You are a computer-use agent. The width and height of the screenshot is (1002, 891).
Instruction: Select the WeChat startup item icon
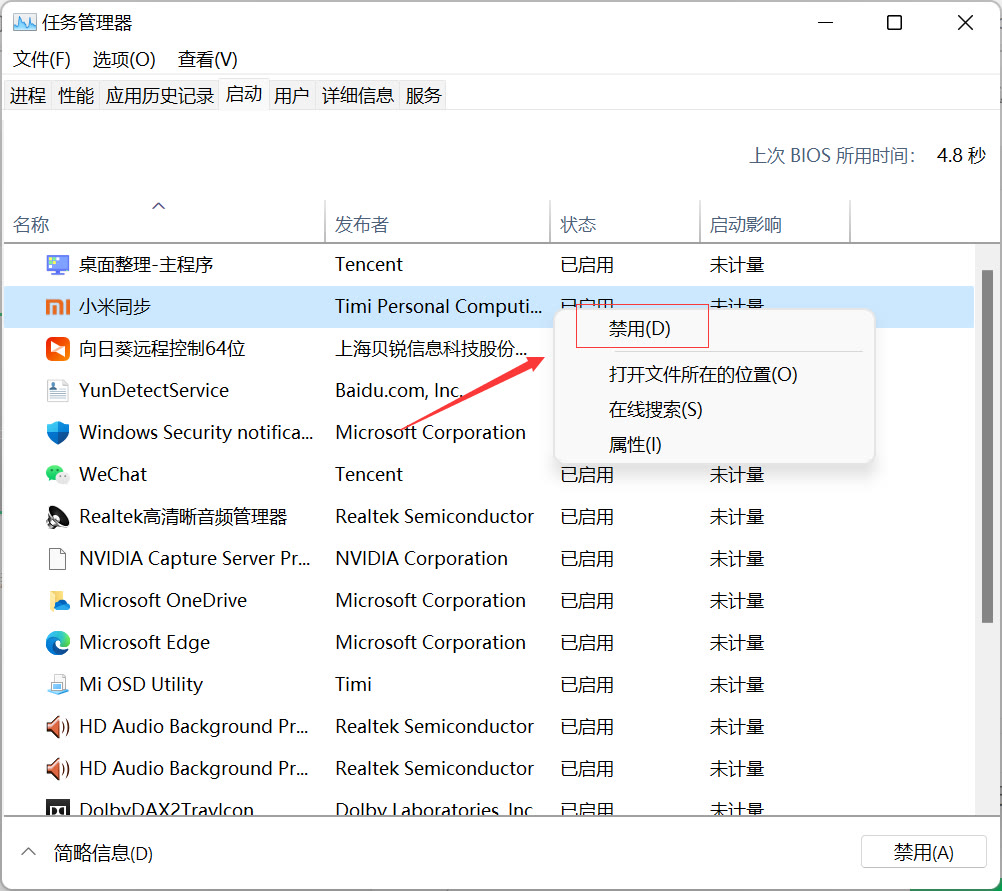[x=57, y=474]
